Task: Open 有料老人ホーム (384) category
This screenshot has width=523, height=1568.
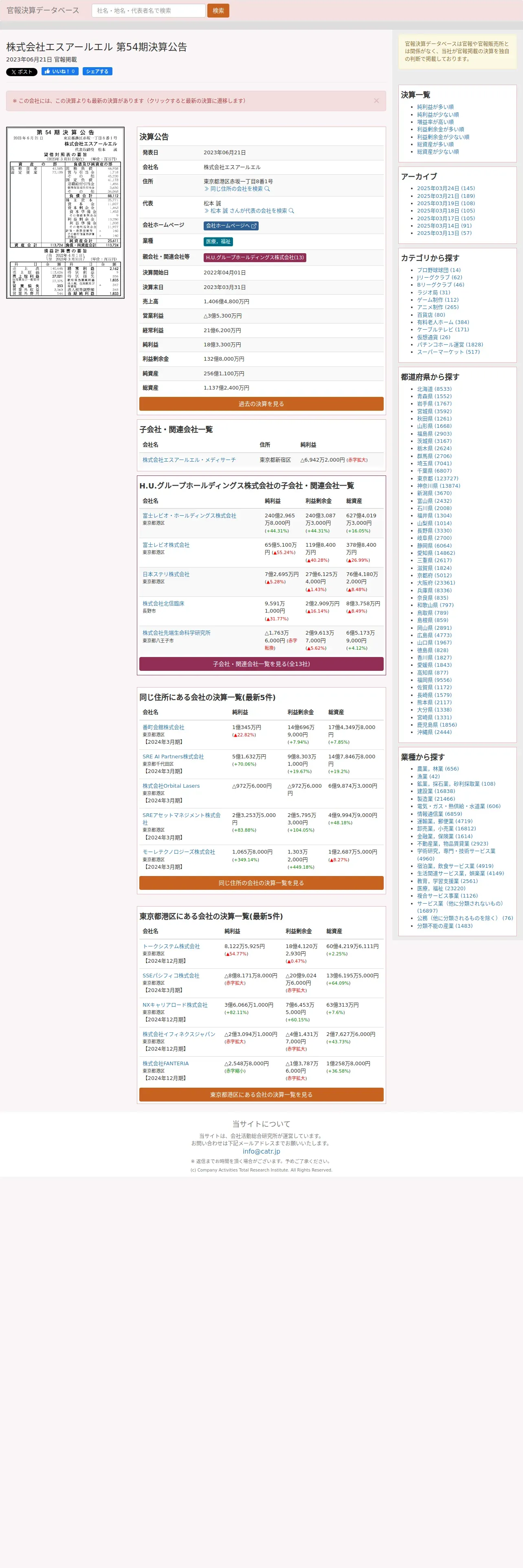Action: [x=443, y=322]
